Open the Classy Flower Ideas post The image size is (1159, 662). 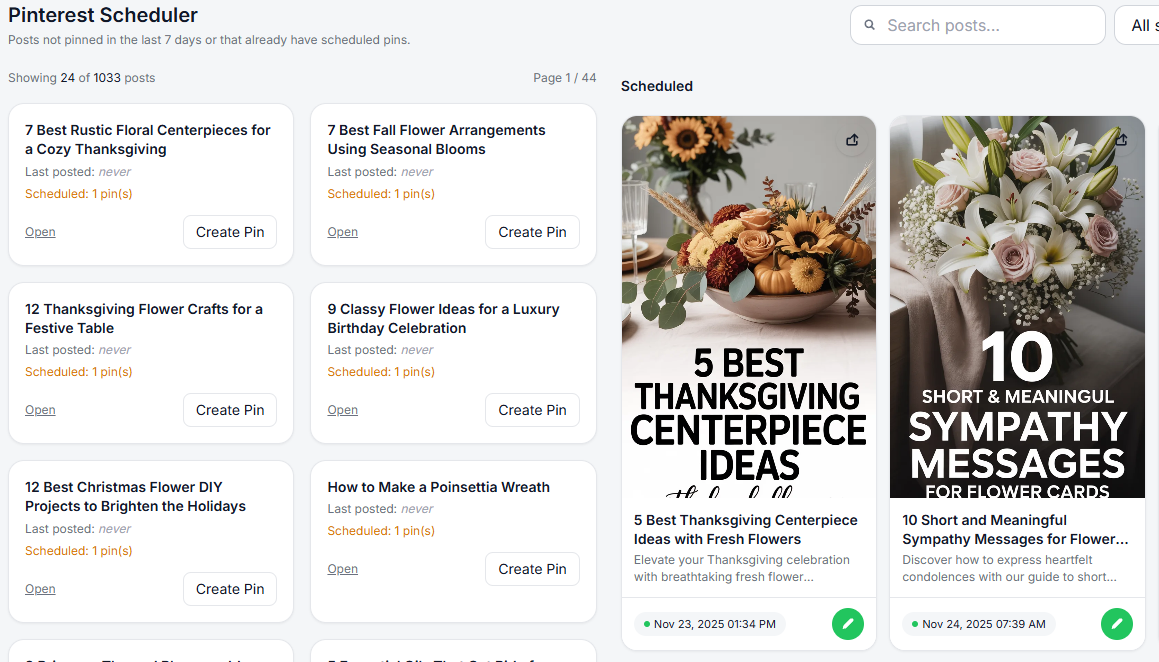tap(342, 409)
